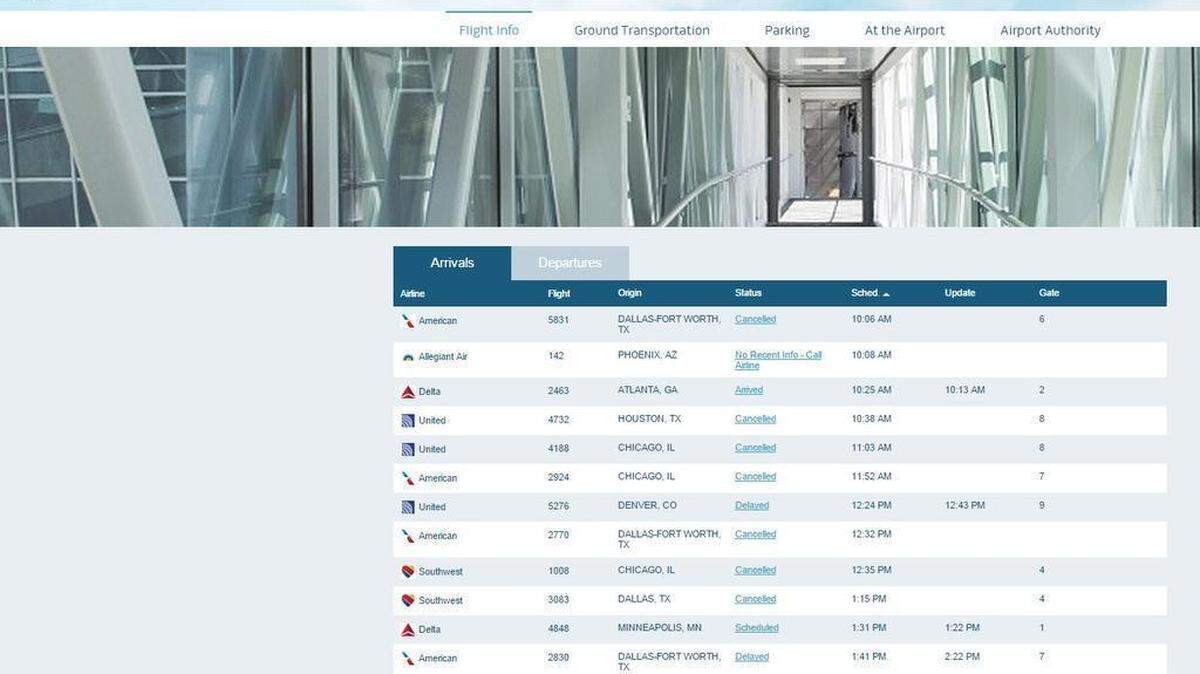Select origin HOUSTON, TX cell

pyautogui.click(x=649, y=419)
